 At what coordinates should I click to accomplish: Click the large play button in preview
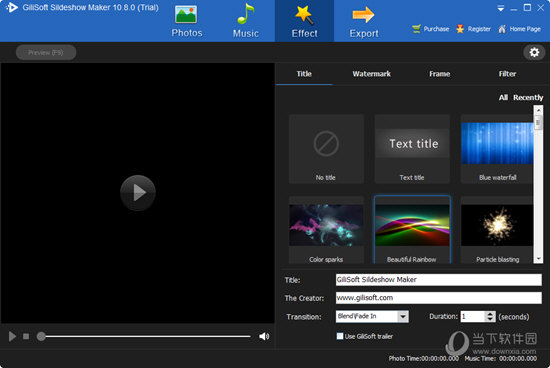pyautogui.click(x=138, y=193)
